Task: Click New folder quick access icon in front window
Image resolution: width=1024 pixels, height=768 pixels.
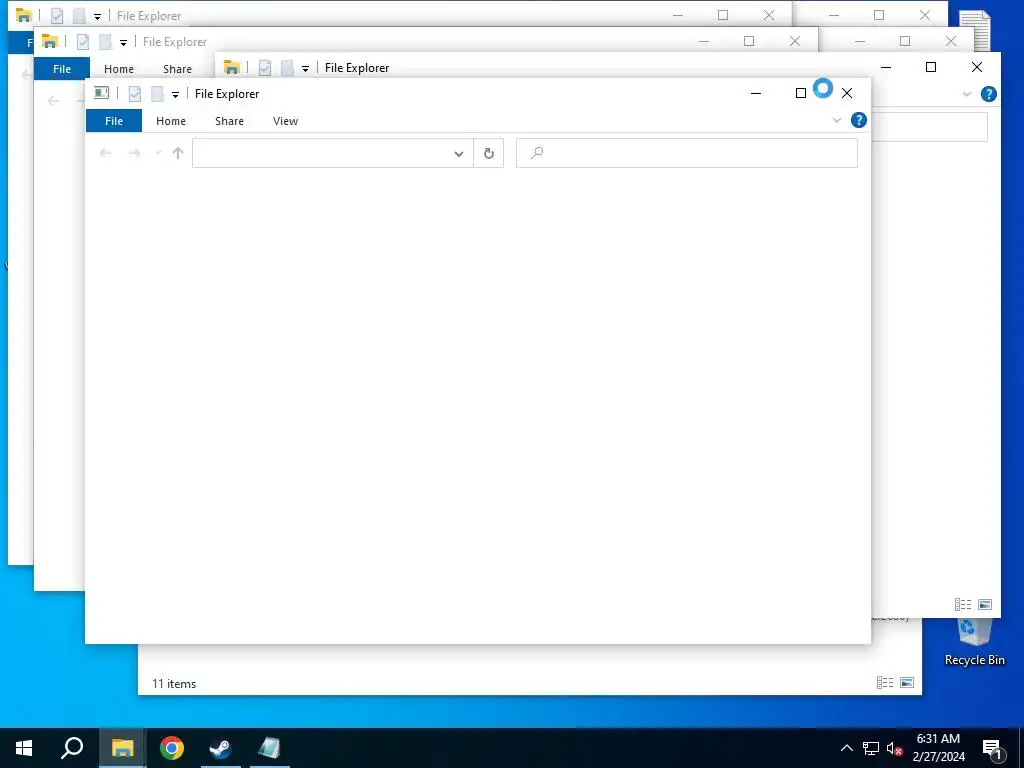Action: coord(157,94)
